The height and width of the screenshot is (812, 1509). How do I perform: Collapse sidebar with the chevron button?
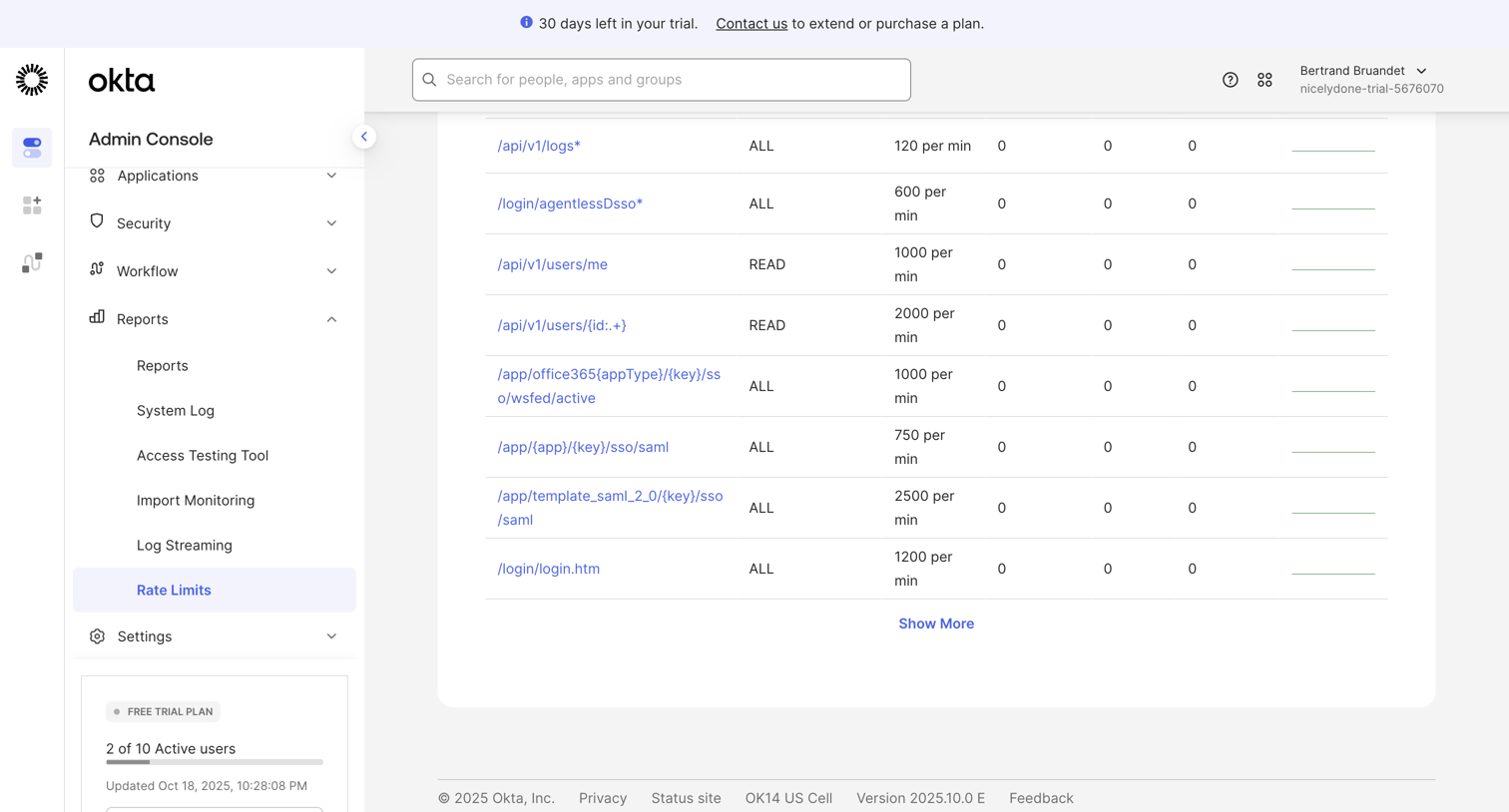pos(364,137)
